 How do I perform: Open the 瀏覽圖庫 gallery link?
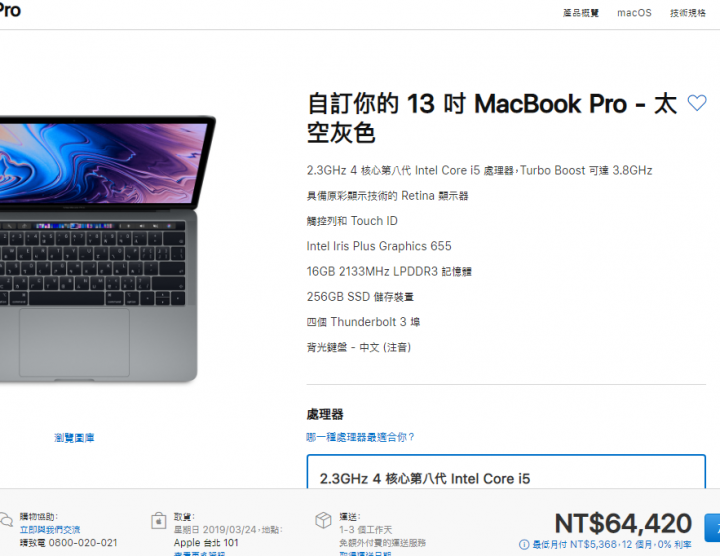pyautogui.click(x=74, y=438)
